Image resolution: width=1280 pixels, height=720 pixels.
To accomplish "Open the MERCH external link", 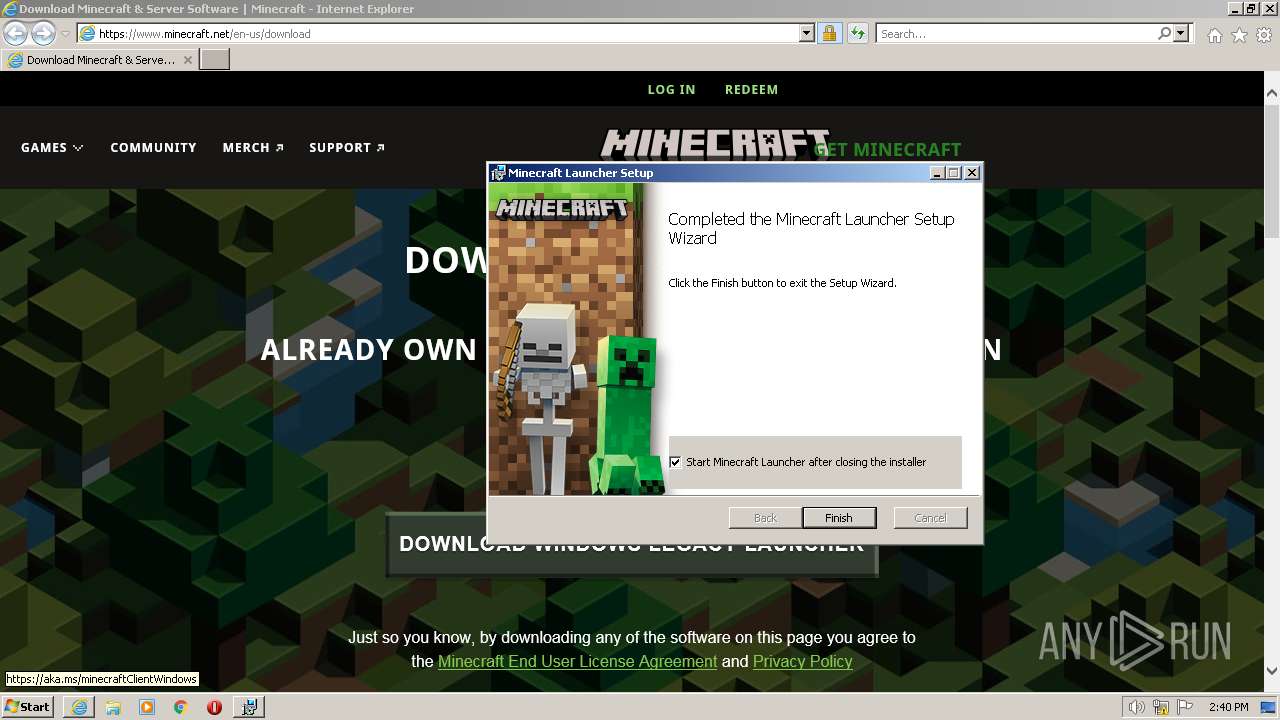I will tap(253, 147).
